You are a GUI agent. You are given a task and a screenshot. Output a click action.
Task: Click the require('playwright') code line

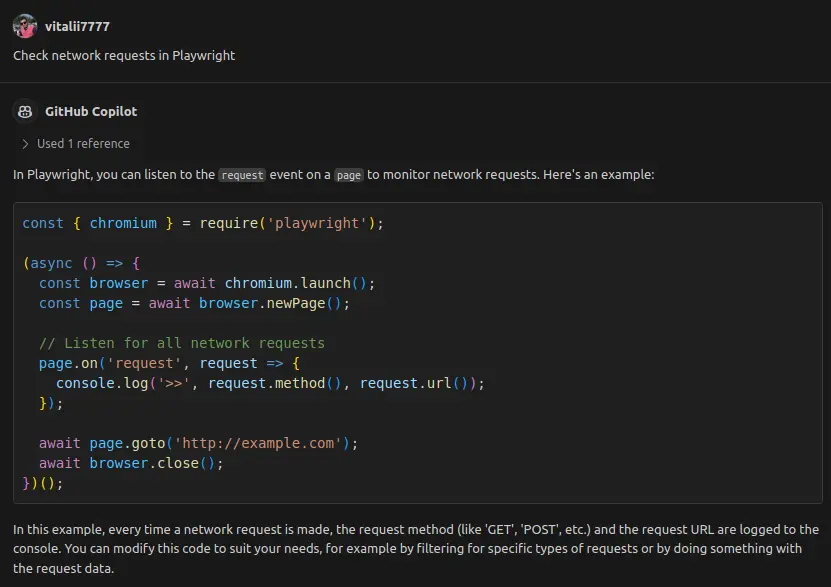tap(203, 224)
